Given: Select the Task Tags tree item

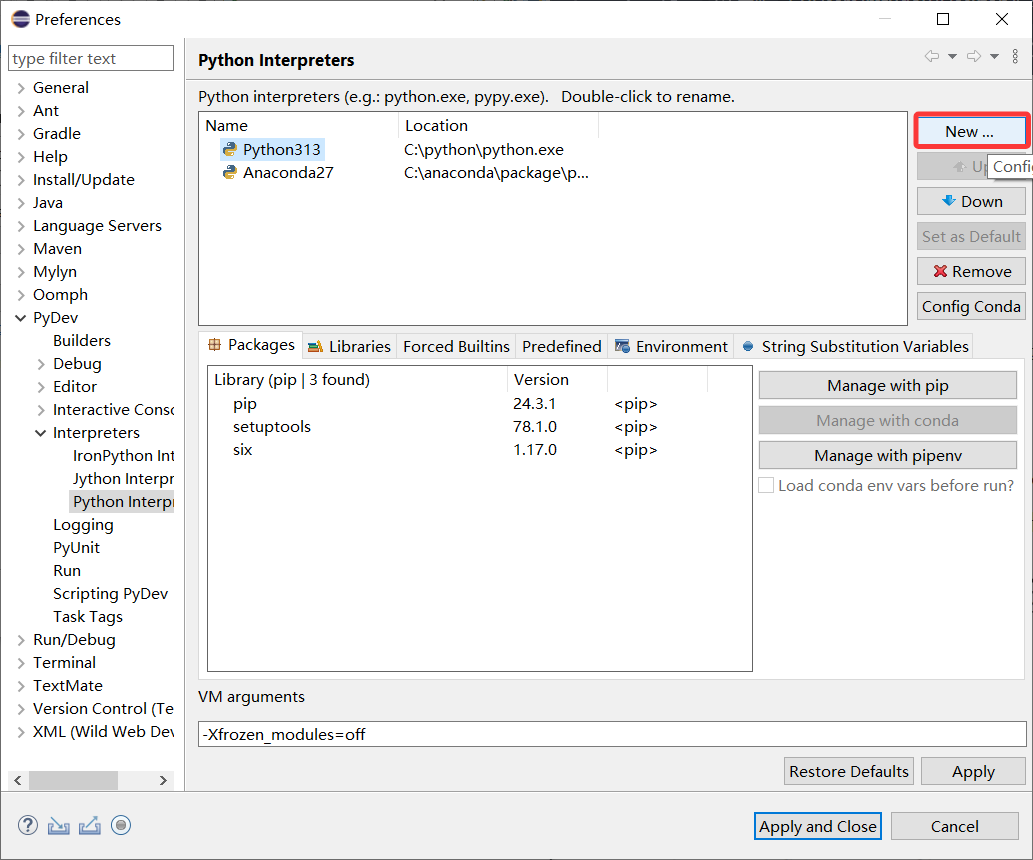Looking at the screenshot, I should (88, 617).
